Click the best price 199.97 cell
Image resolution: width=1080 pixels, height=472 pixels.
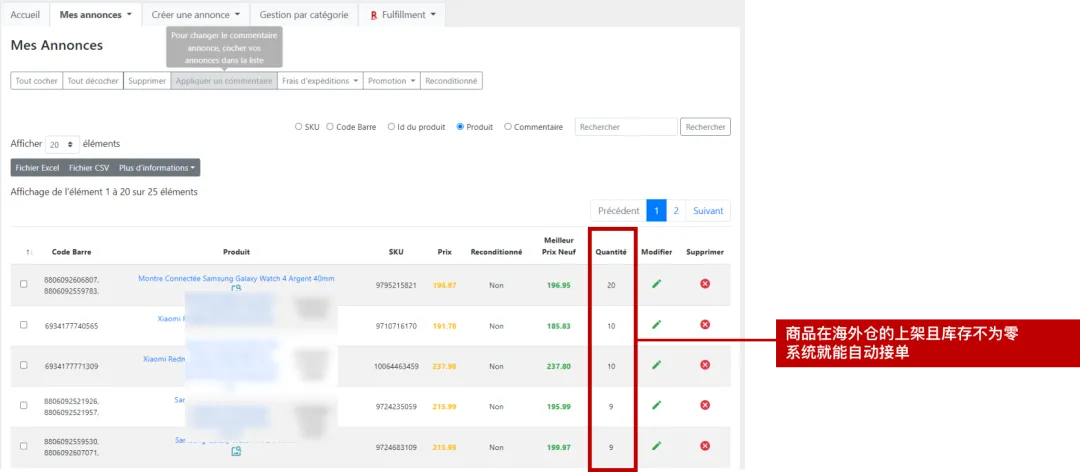(559, 447)
